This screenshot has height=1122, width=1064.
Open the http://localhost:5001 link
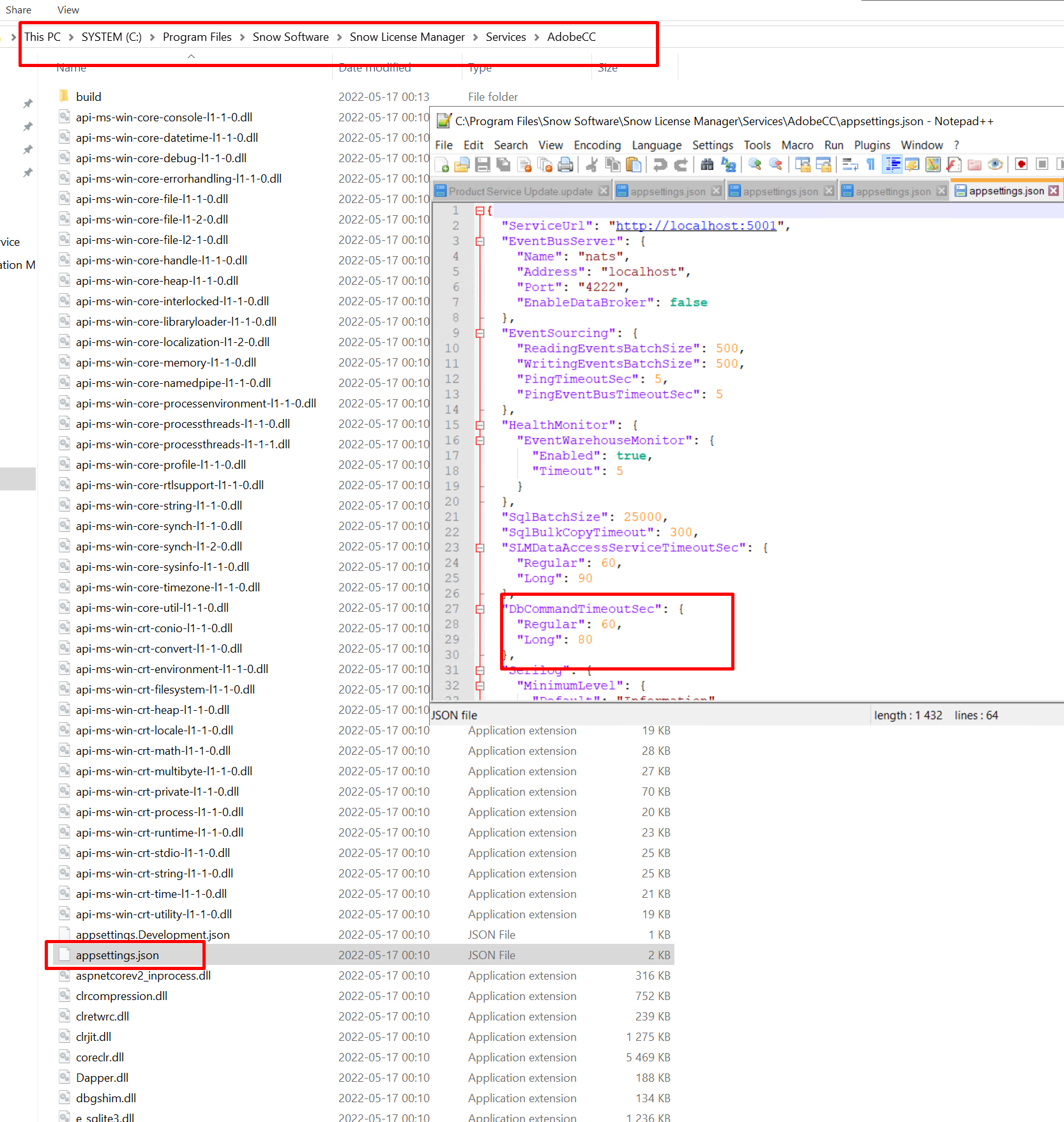(x=696, y=225)
